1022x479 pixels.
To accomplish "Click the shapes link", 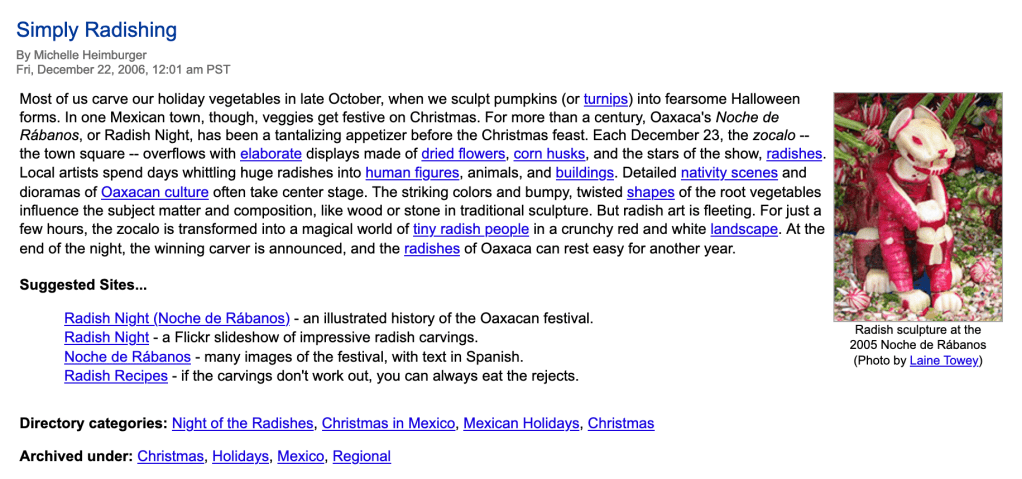I will point(650,192).
